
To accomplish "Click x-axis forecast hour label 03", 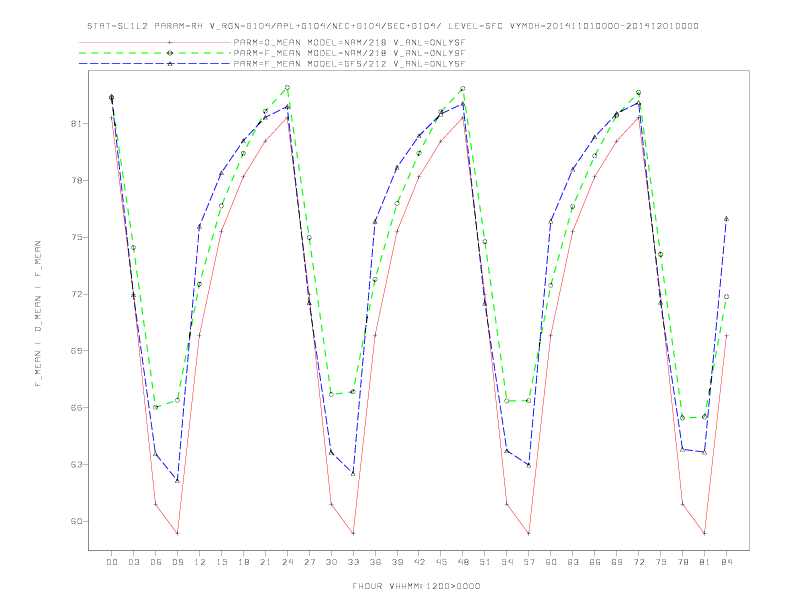I will pyautogui.click(x=133, y=562).
